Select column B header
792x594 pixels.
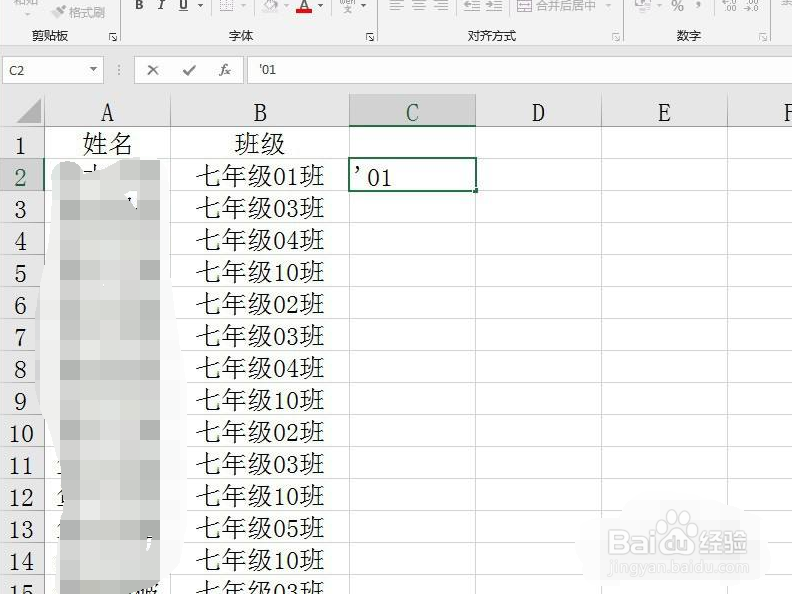(x=260, y=112)
